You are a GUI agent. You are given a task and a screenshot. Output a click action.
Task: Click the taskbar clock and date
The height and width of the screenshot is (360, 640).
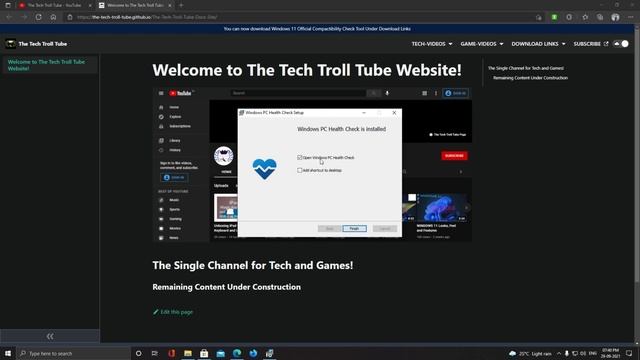pyautogui.click(x=611, y=353)
